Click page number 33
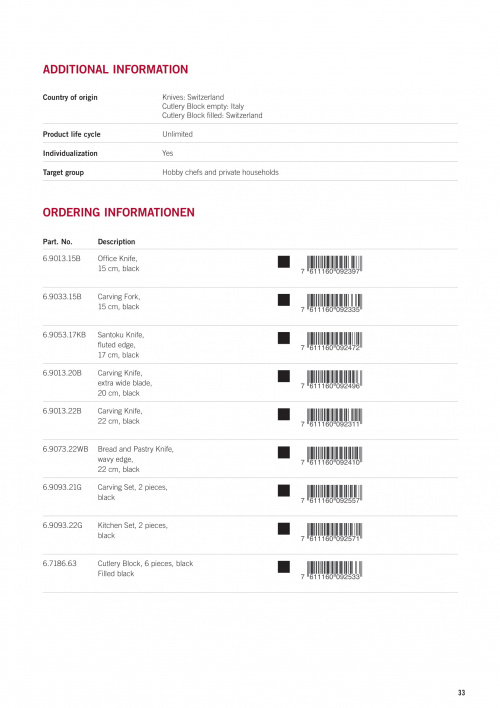 [x=461, y=692]
